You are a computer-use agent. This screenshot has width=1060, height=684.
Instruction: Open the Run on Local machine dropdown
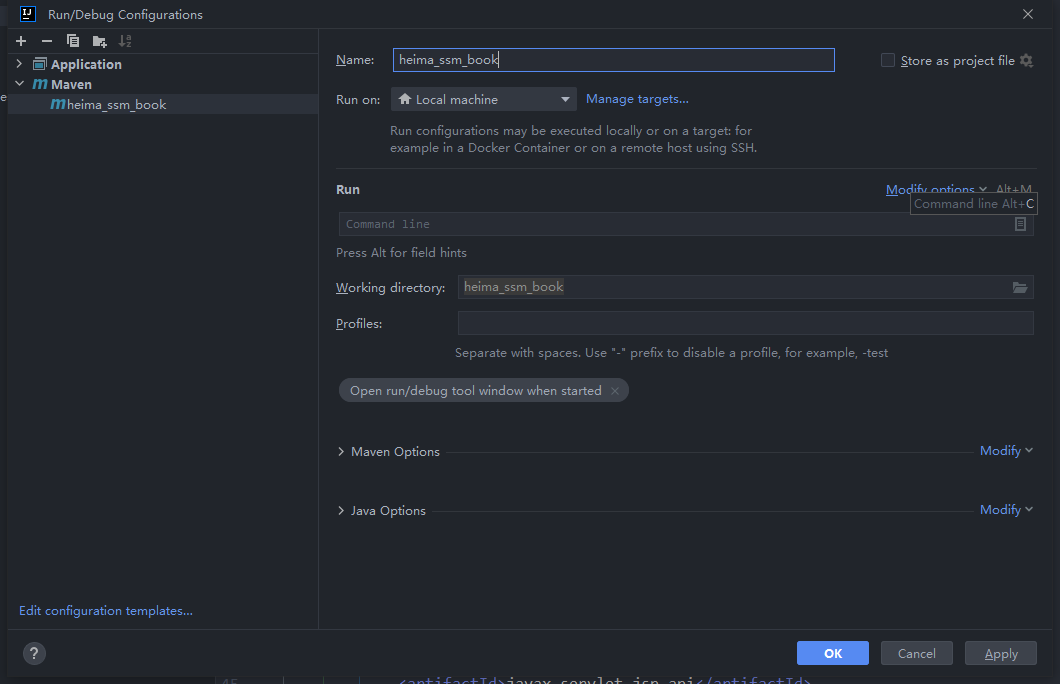(484, 99)
